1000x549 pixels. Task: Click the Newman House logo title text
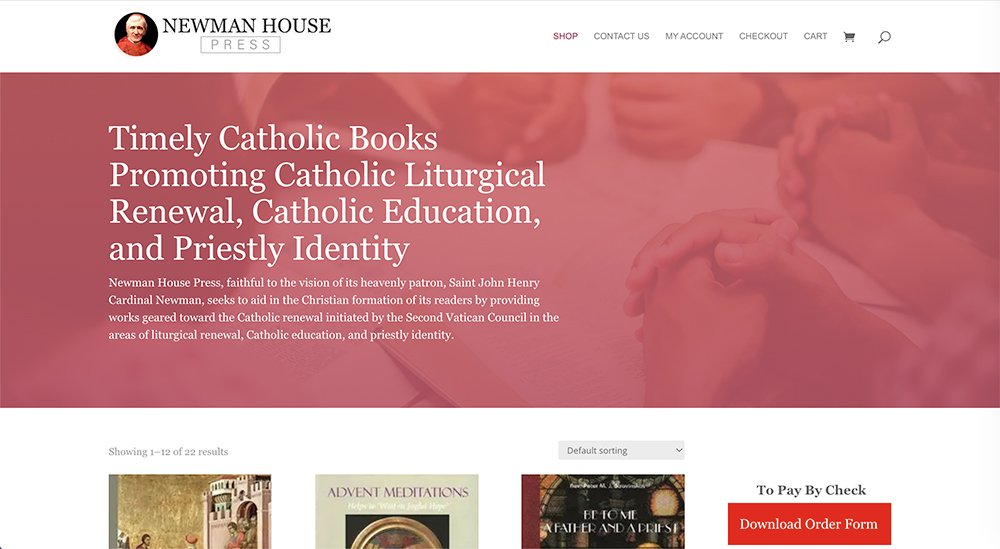[x=246, y=26]
